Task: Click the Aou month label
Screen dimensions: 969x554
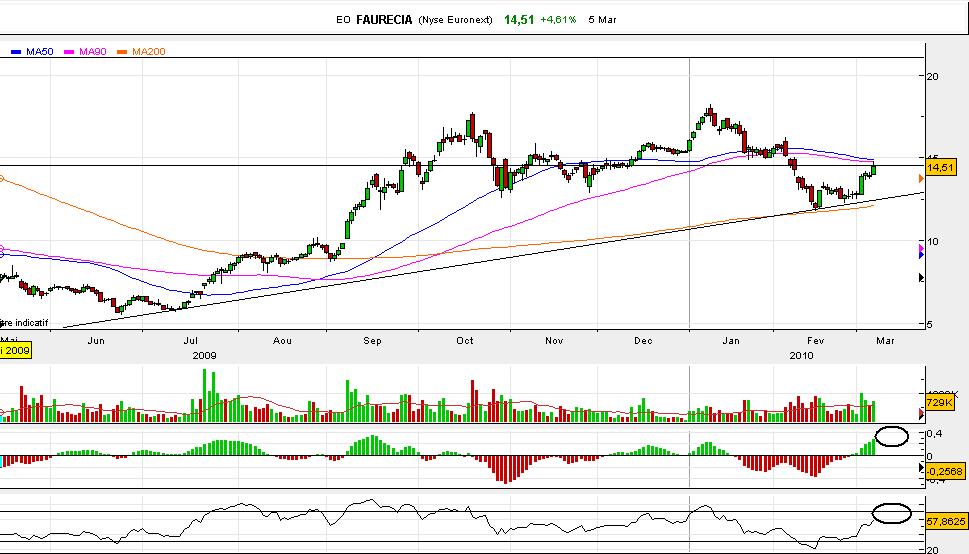Action: click(282, 341)
